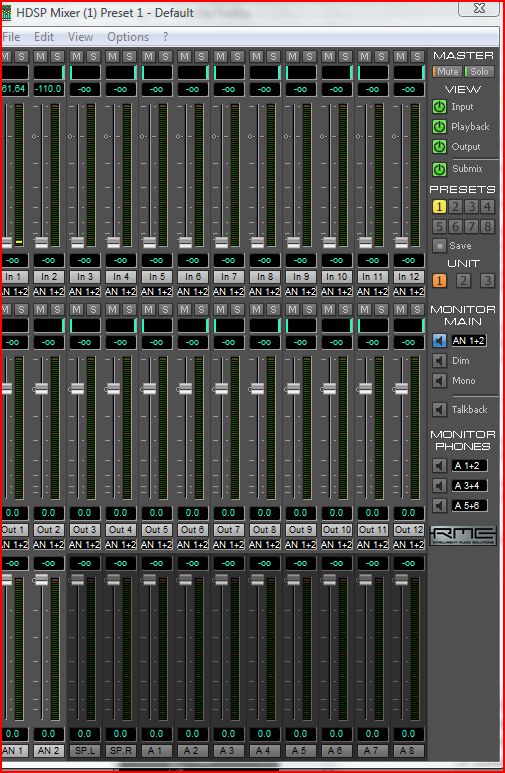Screen dimensions: 505x773
Task: Close the HDSP Mixer window
Action: click(478, 8)
